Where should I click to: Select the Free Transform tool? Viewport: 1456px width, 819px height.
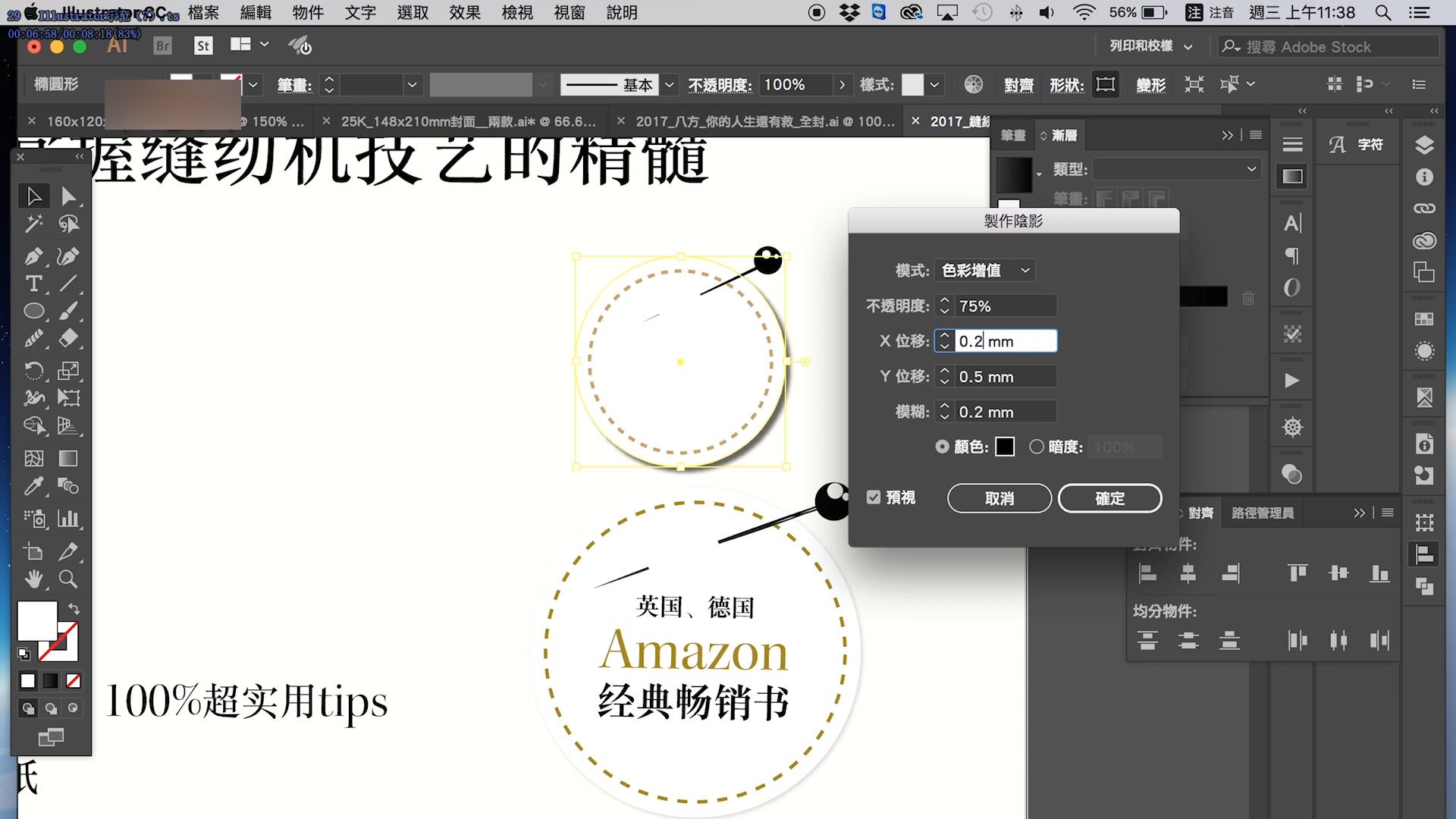click(69, 398)
